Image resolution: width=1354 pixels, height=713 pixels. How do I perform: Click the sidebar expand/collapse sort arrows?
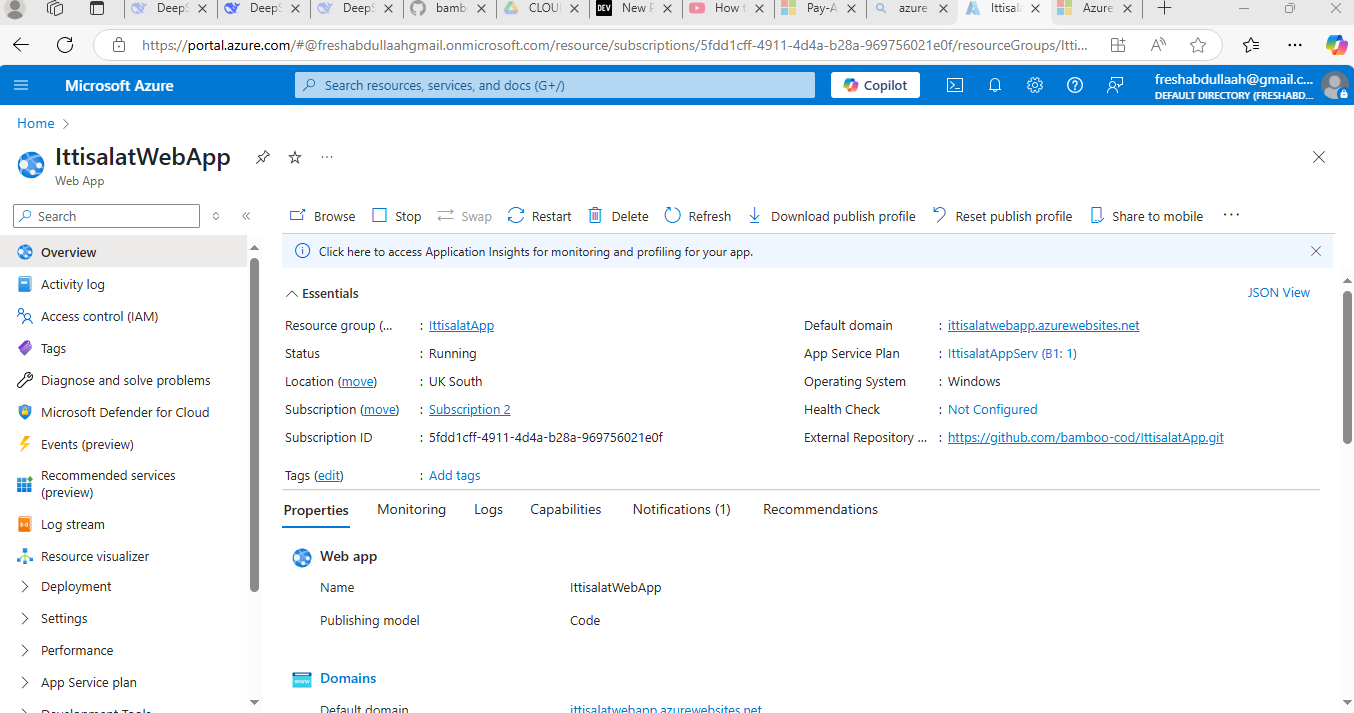(216, 216)
